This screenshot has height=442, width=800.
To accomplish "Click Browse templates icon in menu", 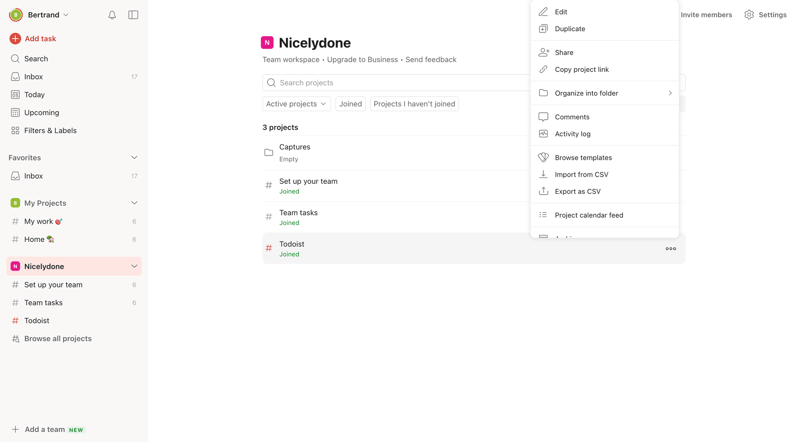I will point(543,157).
